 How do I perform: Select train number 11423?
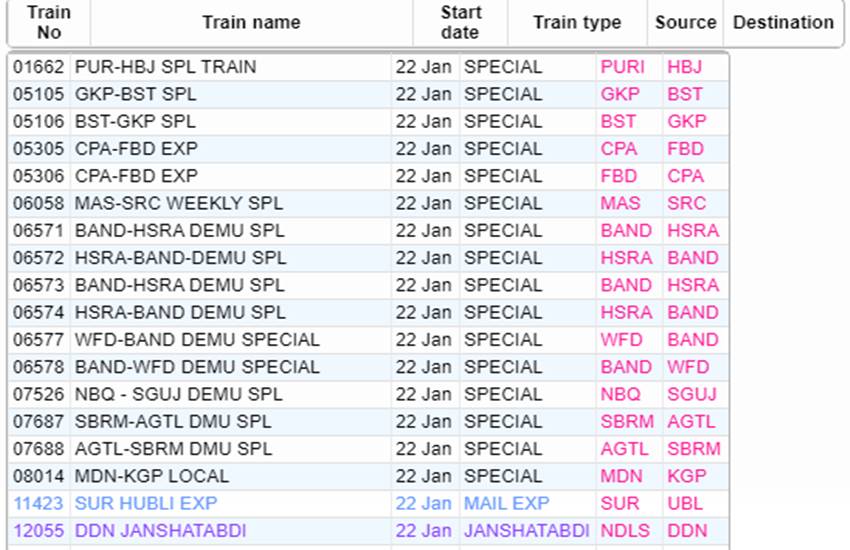pos(38,503)
